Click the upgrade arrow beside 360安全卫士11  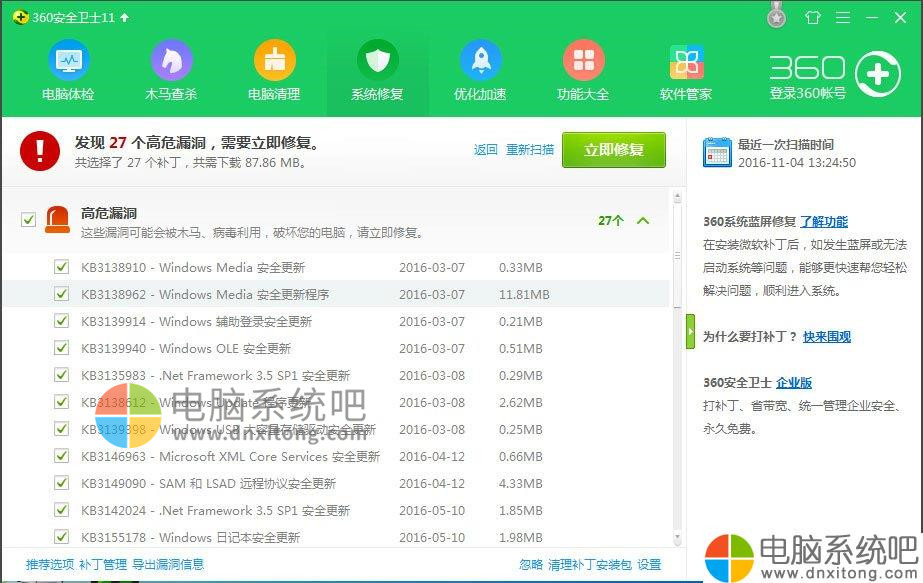click(124, 18)
